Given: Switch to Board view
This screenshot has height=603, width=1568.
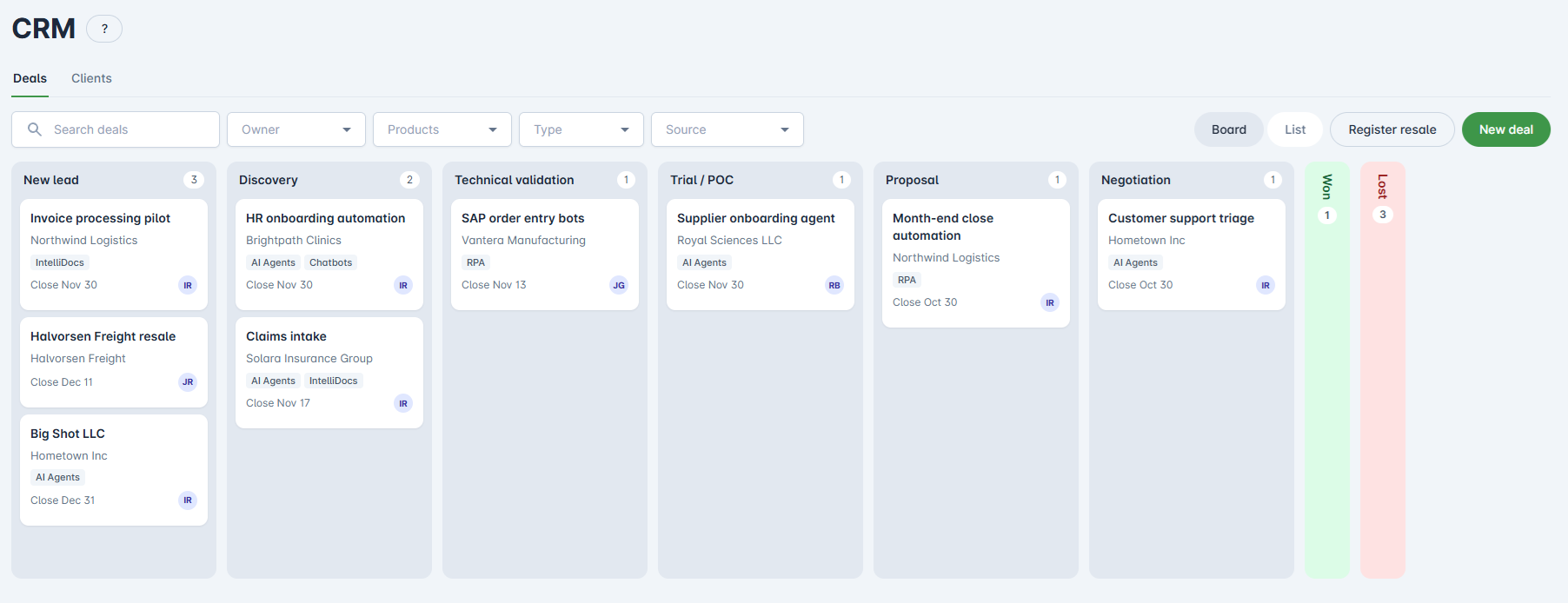Looking at the screenshot, I should point(1229,129).
